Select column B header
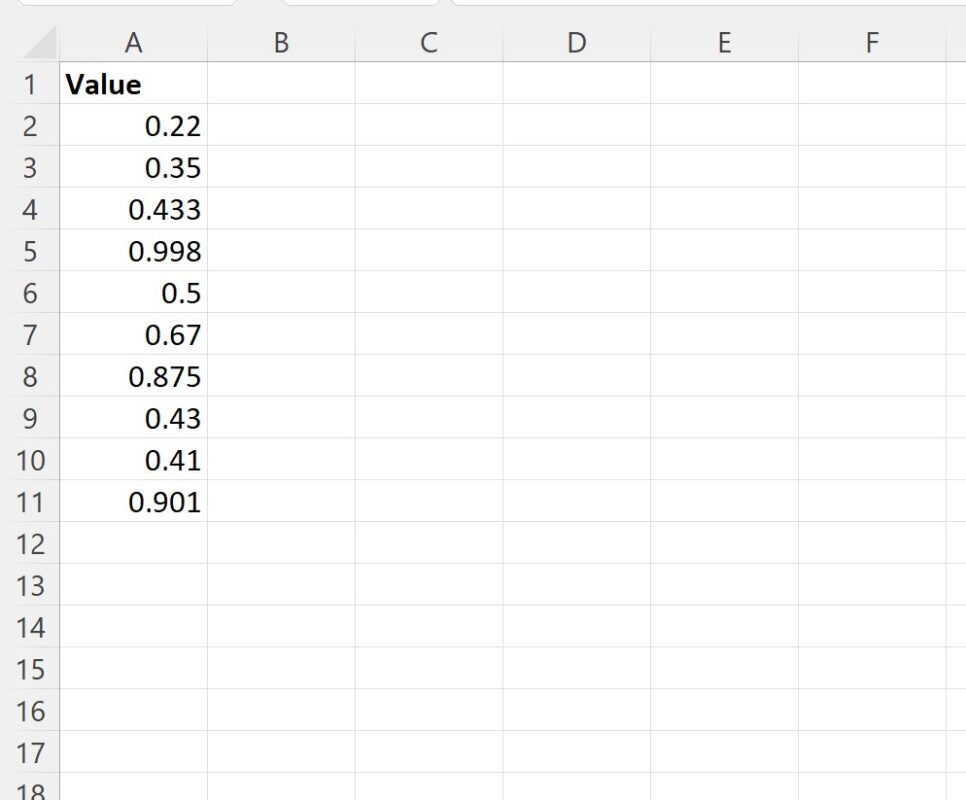 (281, 42)
